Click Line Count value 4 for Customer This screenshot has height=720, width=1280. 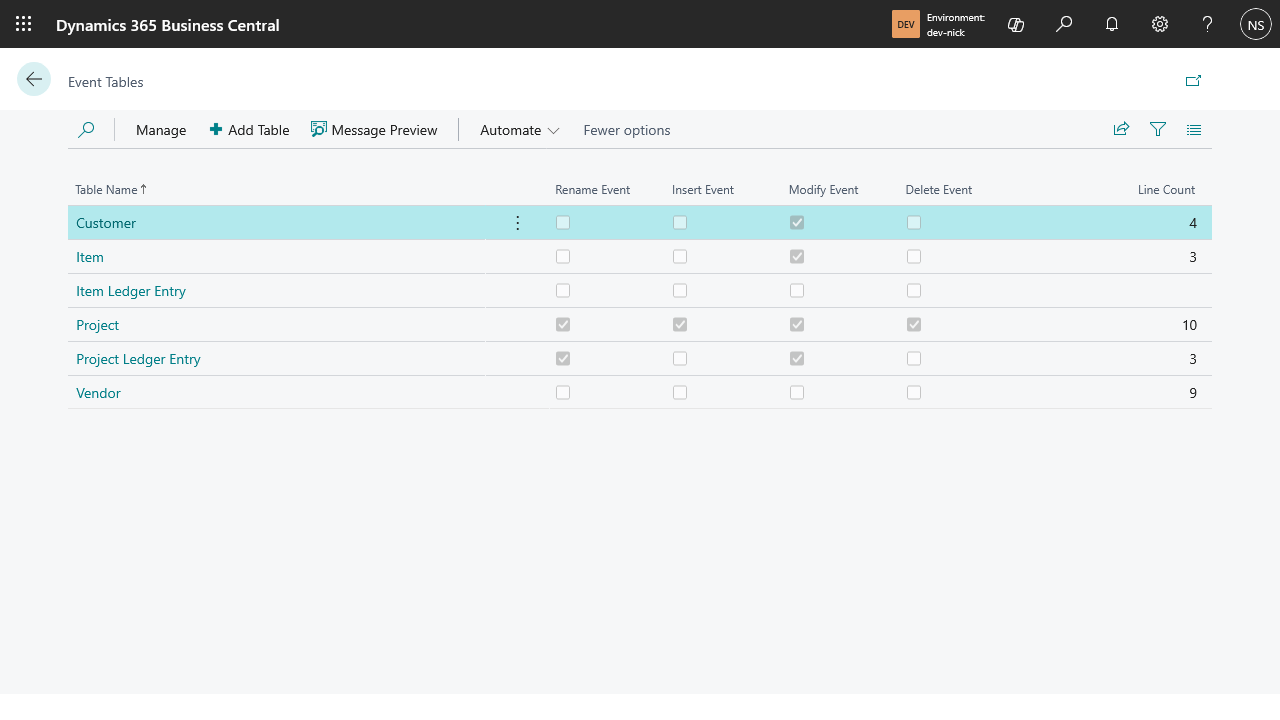[x=1193, y=223]
